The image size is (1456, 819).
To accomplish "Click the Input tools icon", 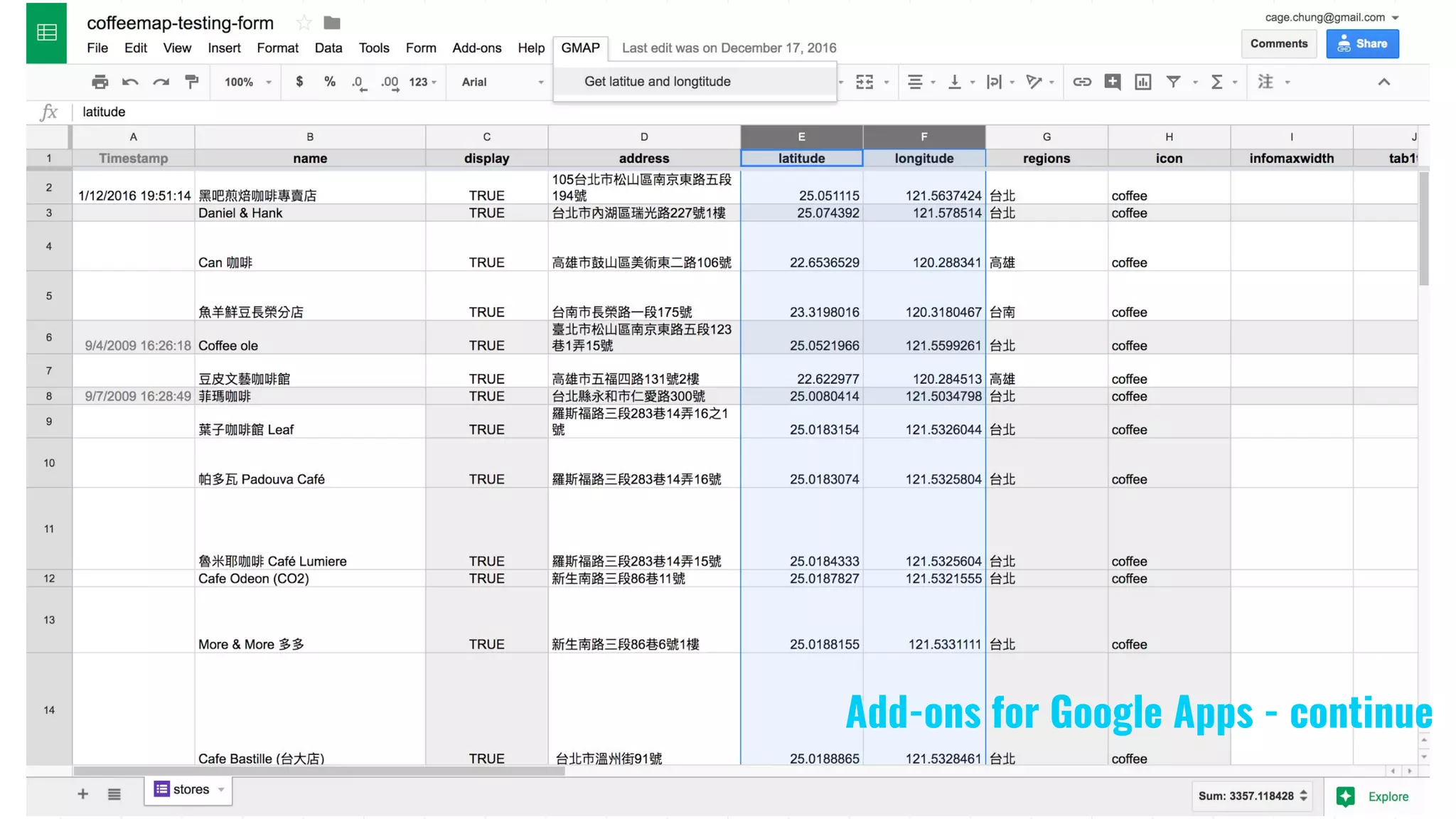I will coord(1265,82).
